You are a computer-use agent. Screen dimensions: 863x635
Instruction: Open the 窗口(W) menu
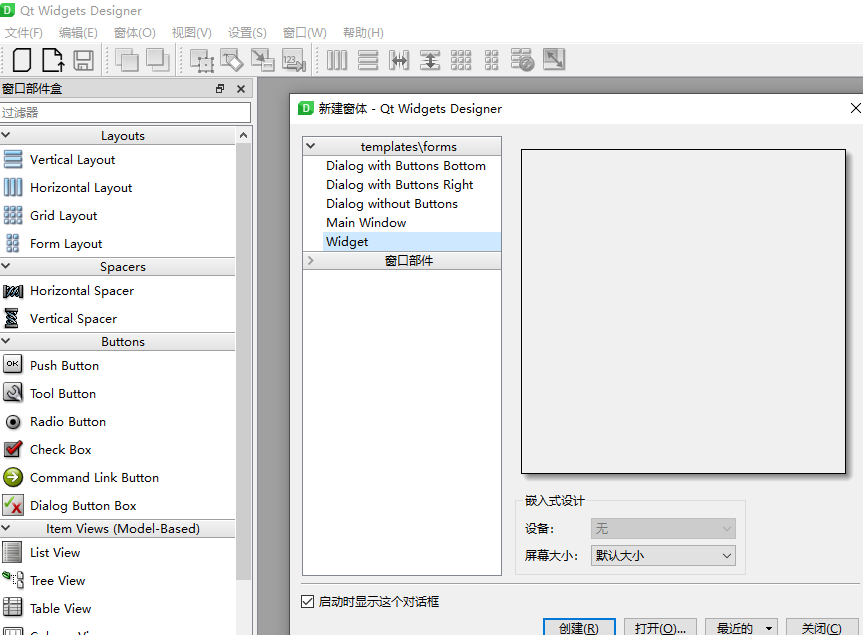[x=304, y=32]
